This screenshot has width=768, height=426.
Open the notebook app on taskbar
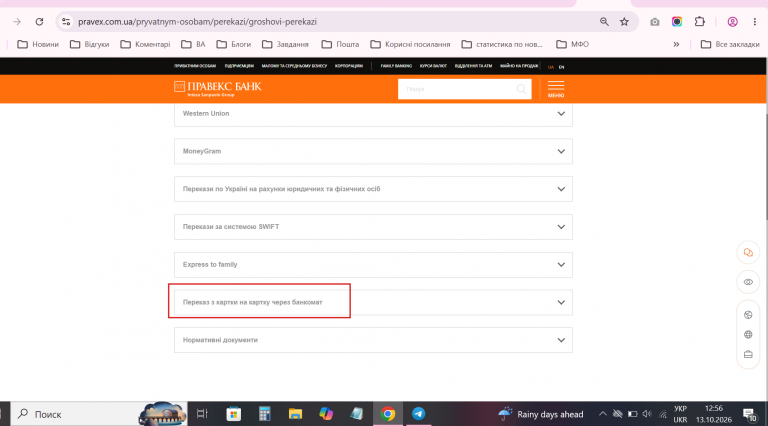tap(357, 414)
